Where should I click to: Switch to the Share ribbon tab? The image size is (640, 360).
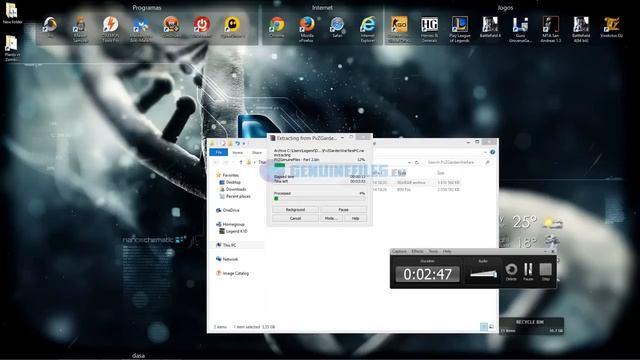click(257, 152)
